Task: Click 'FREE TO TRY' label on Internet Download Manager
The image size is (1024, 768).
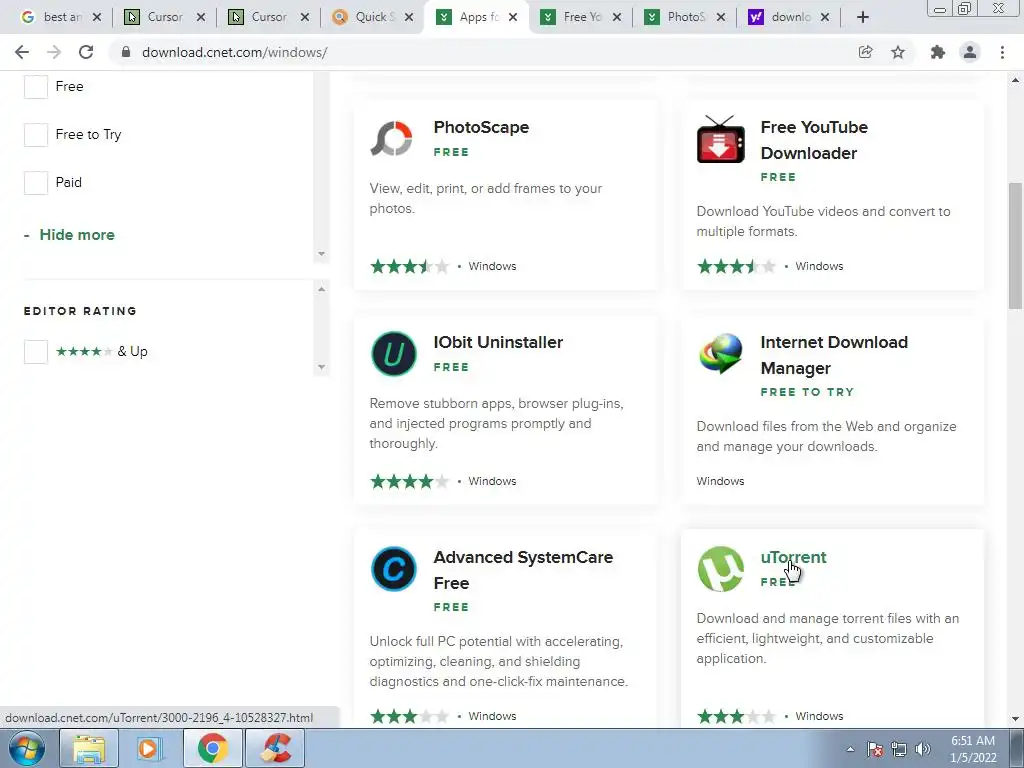Action: click(807, 392)
